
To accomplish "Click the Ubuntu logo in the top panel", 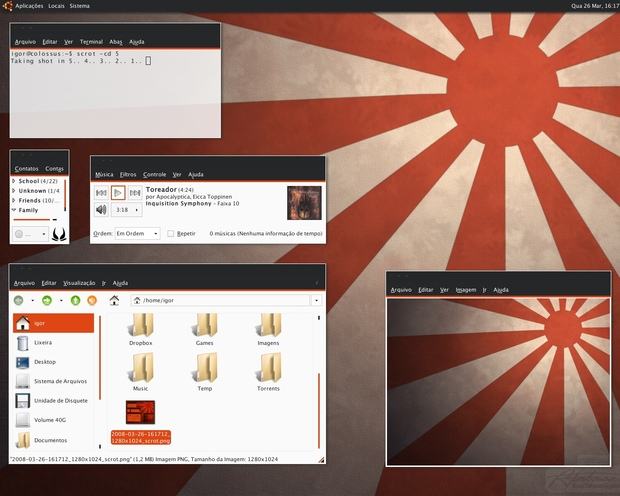I will coord(7,6).
